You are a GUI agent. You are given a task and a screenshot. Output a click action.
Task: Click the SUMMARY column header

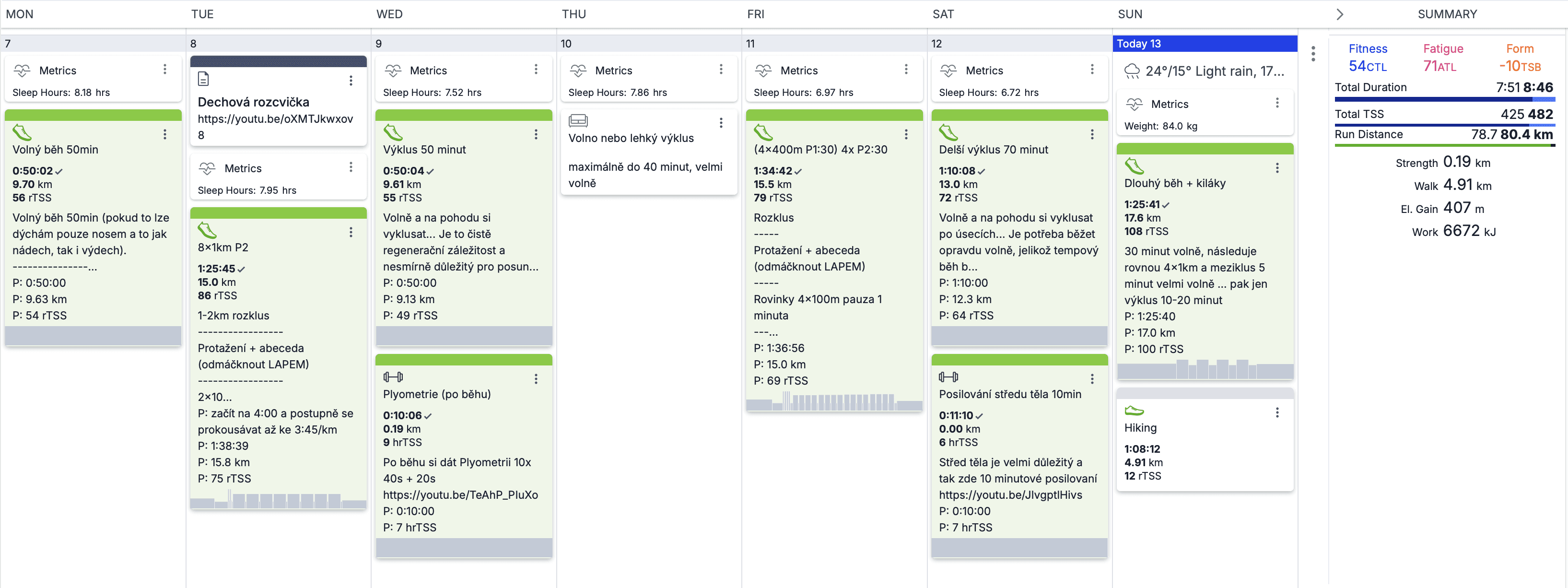click(1447, 14)
